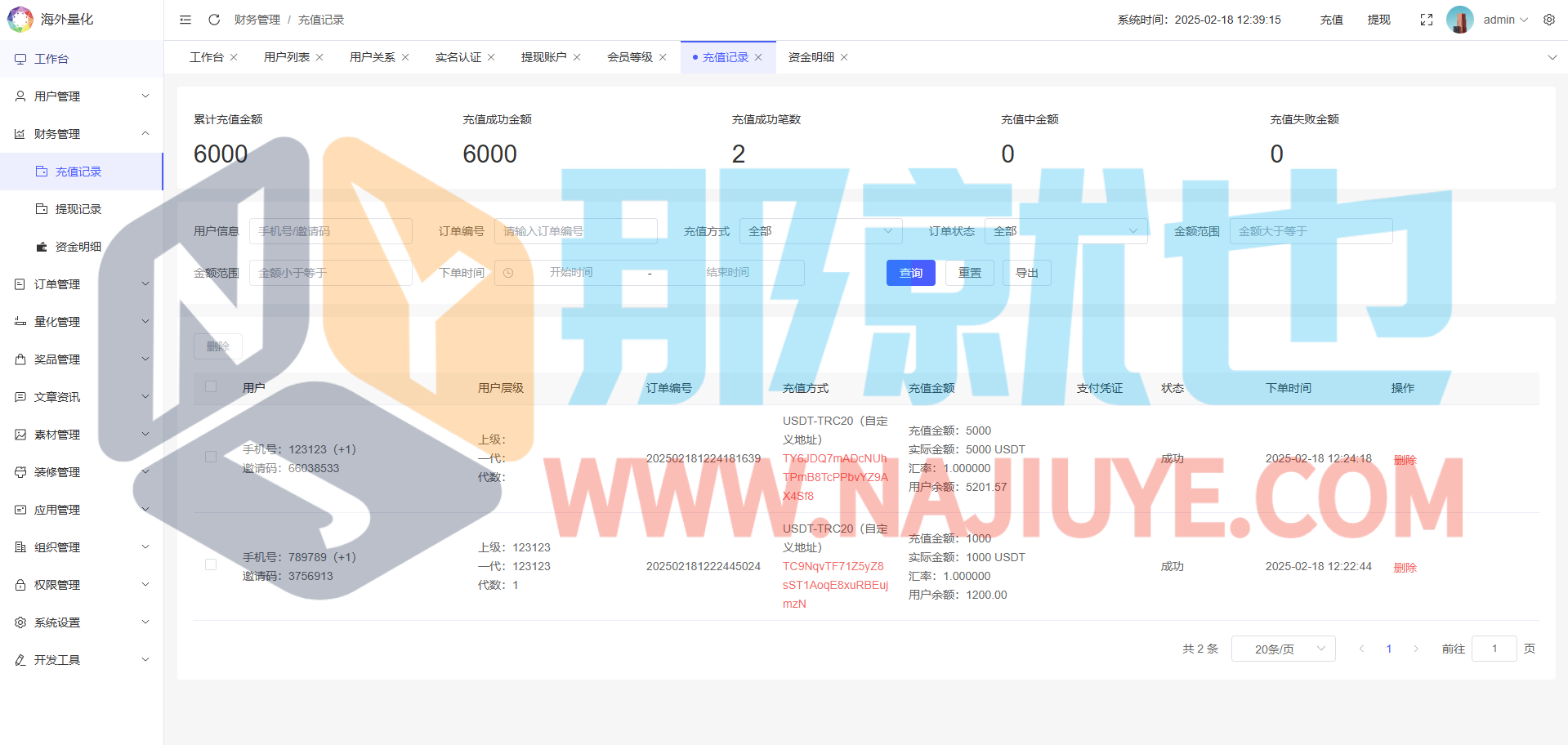Close the 用户列表 tab
1568x745 pixels.
[319, 57]
